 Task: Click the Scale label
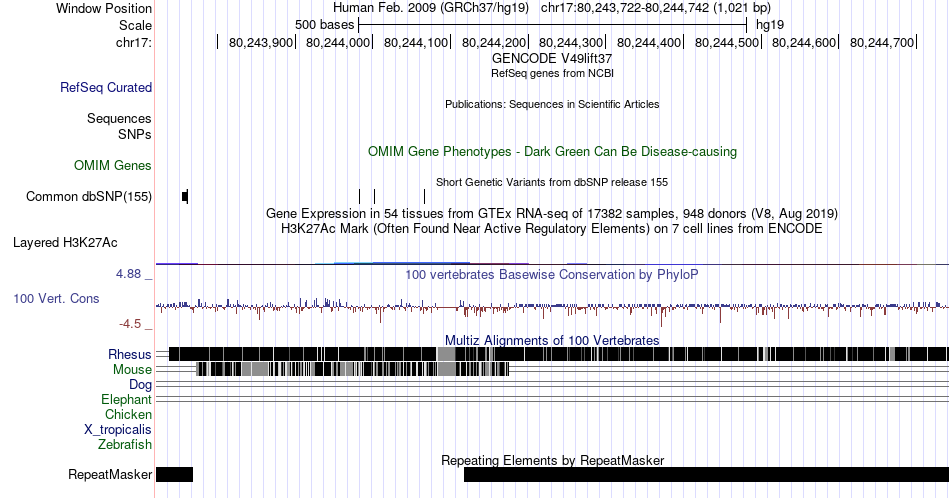pos(135,25)
